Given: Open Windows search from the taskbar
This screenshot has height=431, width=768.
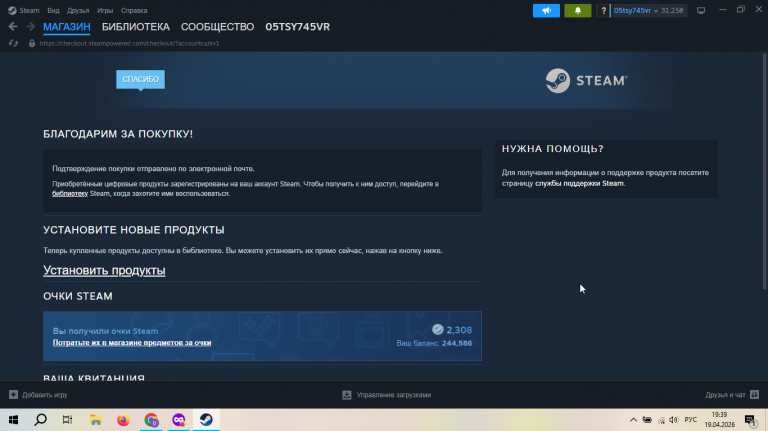Looking at the screenshot, I should pos(41,420).
